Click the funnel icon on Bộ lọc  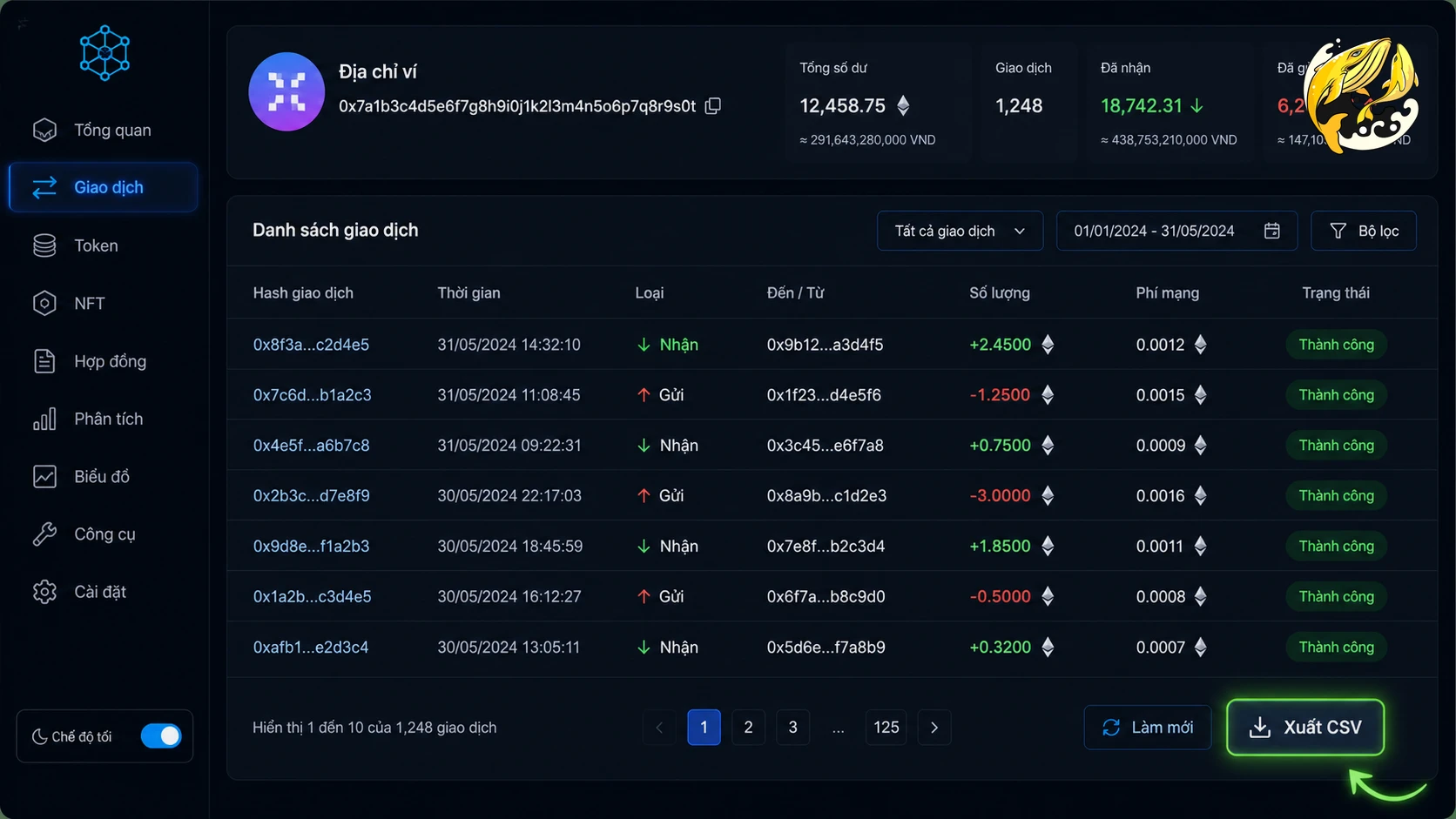click(x=1338, y=231)
